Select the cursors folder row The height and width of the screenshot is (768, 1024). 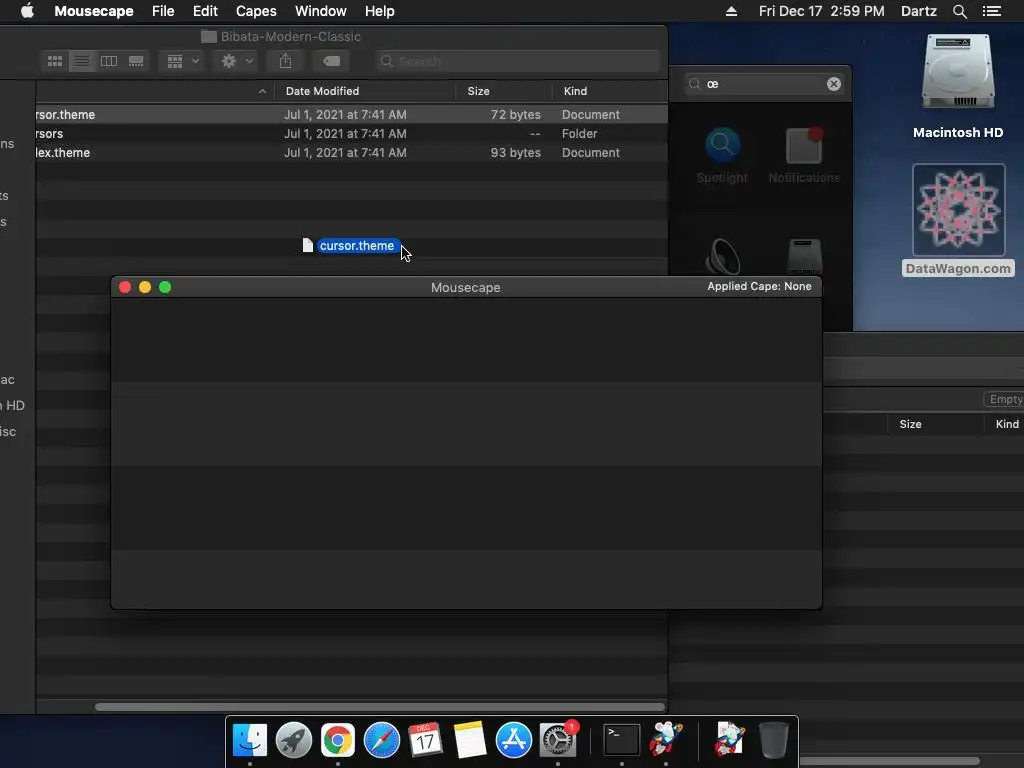[x=351, y=133]
